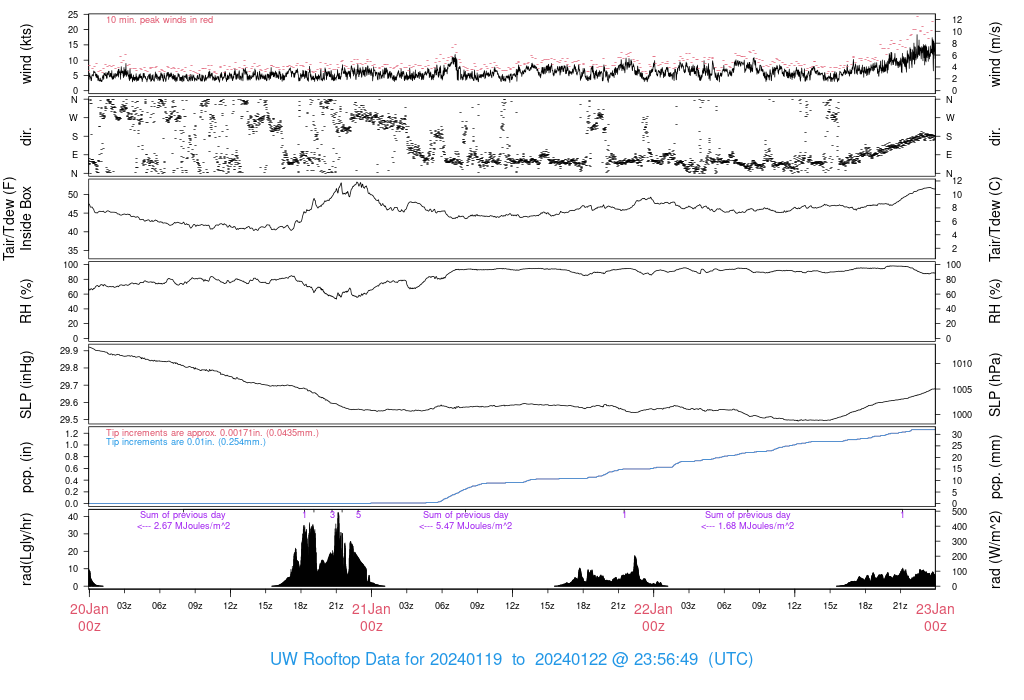Select the "50" tick on Tair/Tdew (F) axis
The width and height of the screenshot is (1024, 700).
(x=73, y=195)
